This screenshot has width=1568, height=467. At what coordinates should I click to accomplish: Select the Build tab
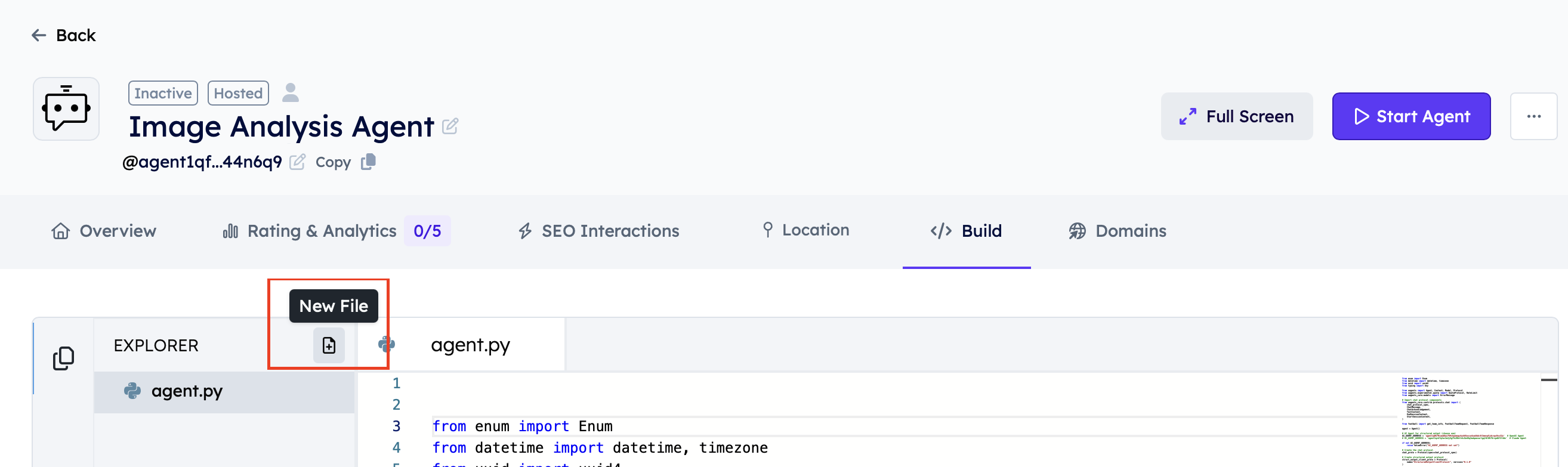pyautogui.click(x=966, y=231)
